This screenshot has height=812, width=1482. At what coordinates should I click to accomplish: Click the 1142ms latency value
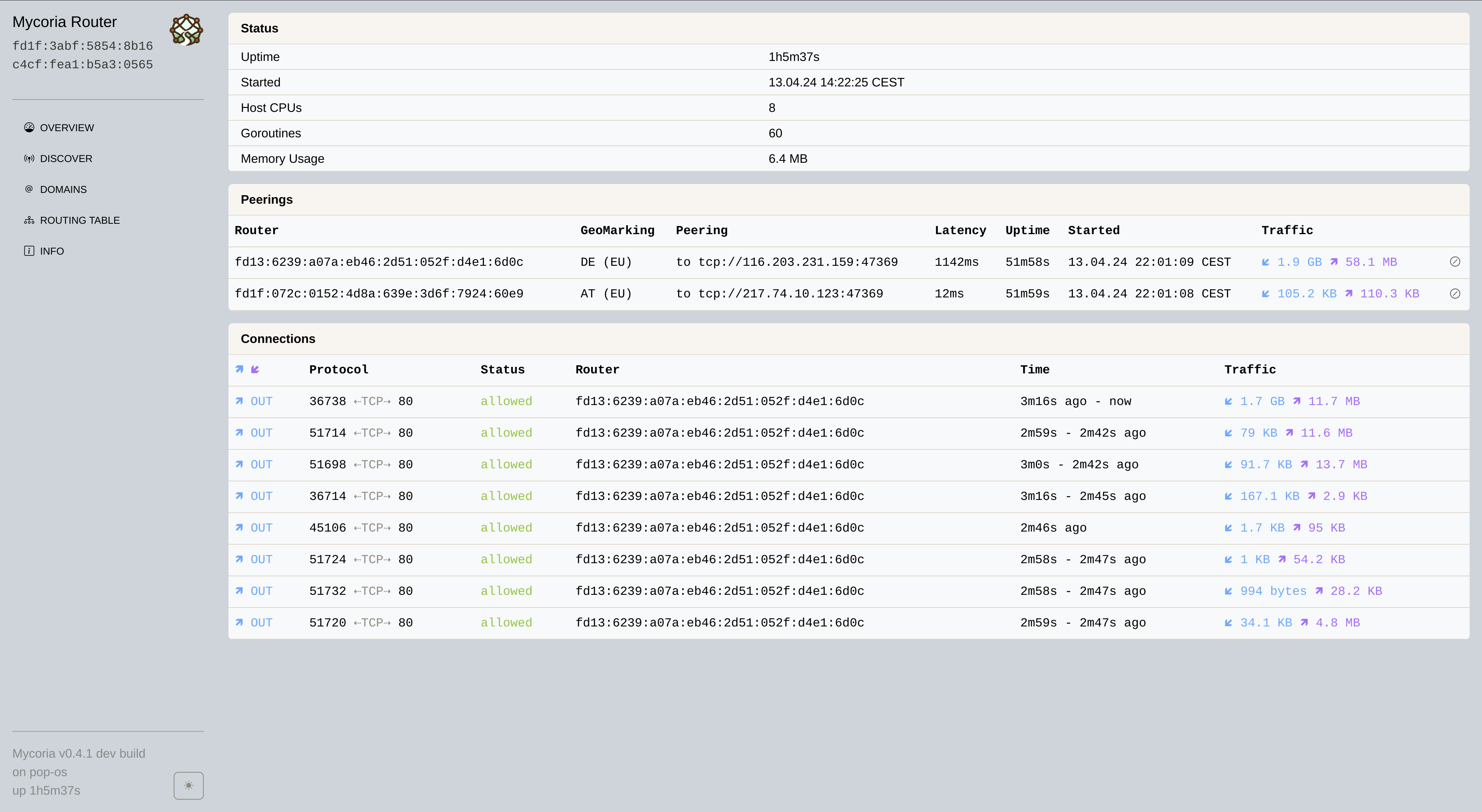point(956,262)
